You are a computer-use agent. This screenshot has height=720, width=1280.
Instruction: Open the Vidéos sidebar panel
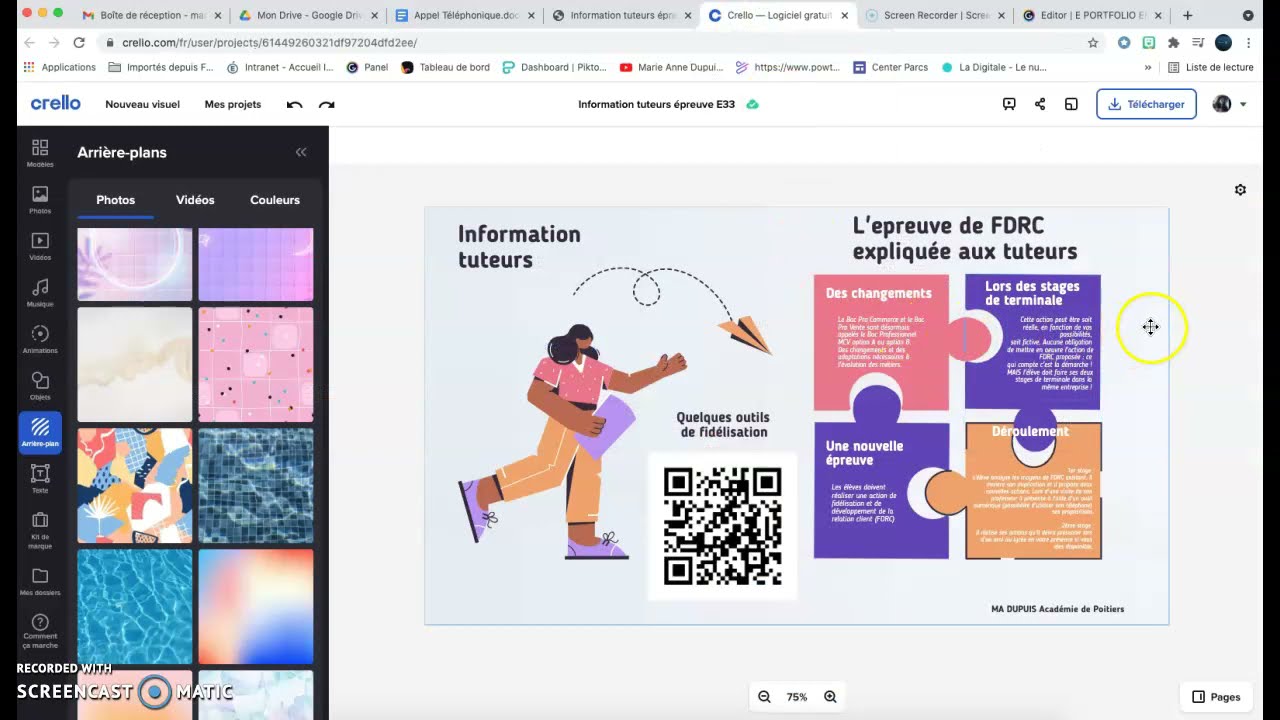(x=40, y=246)
